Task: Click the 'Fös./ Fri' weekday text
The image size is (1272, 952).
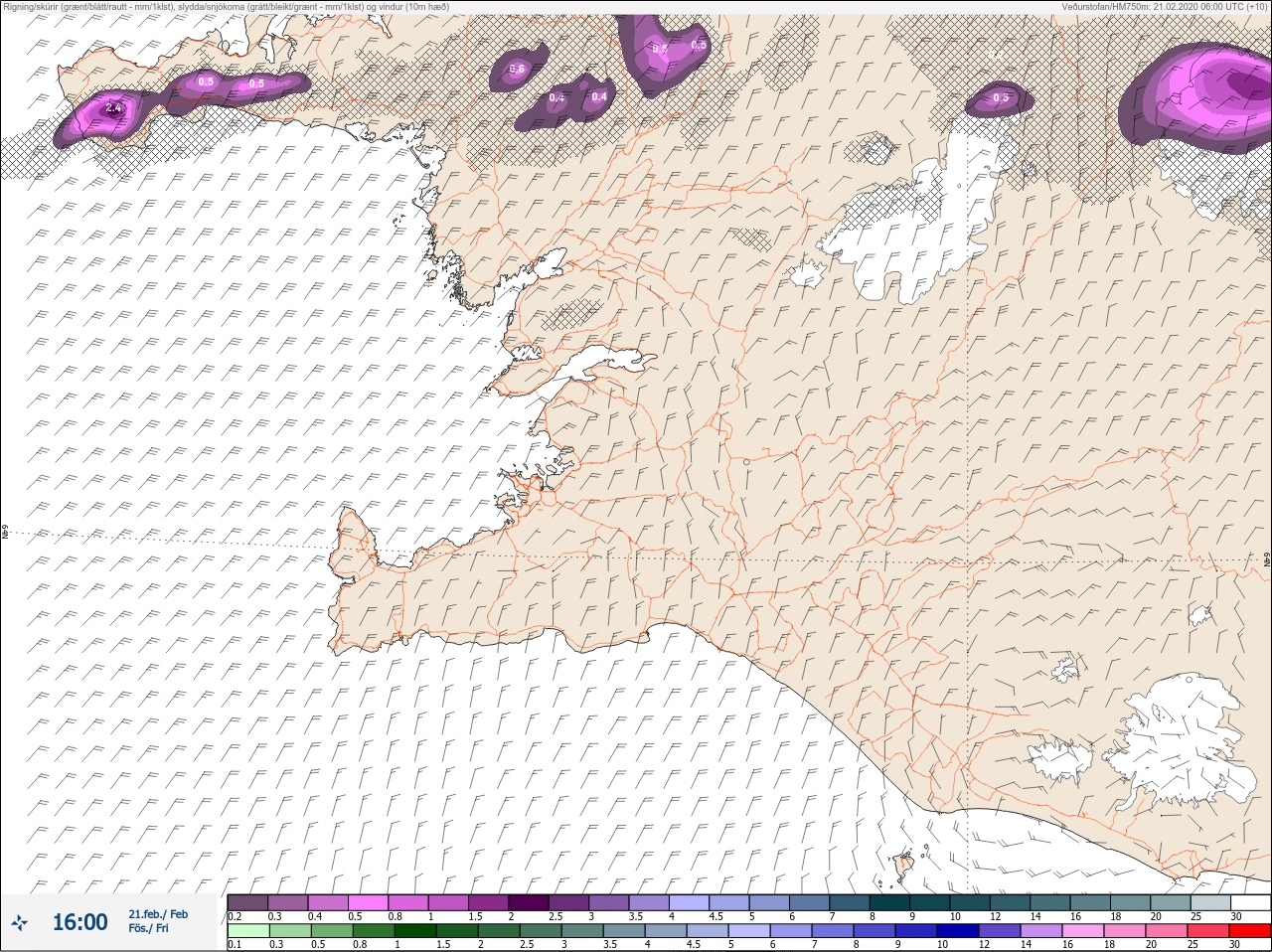Action: [148, 929]
